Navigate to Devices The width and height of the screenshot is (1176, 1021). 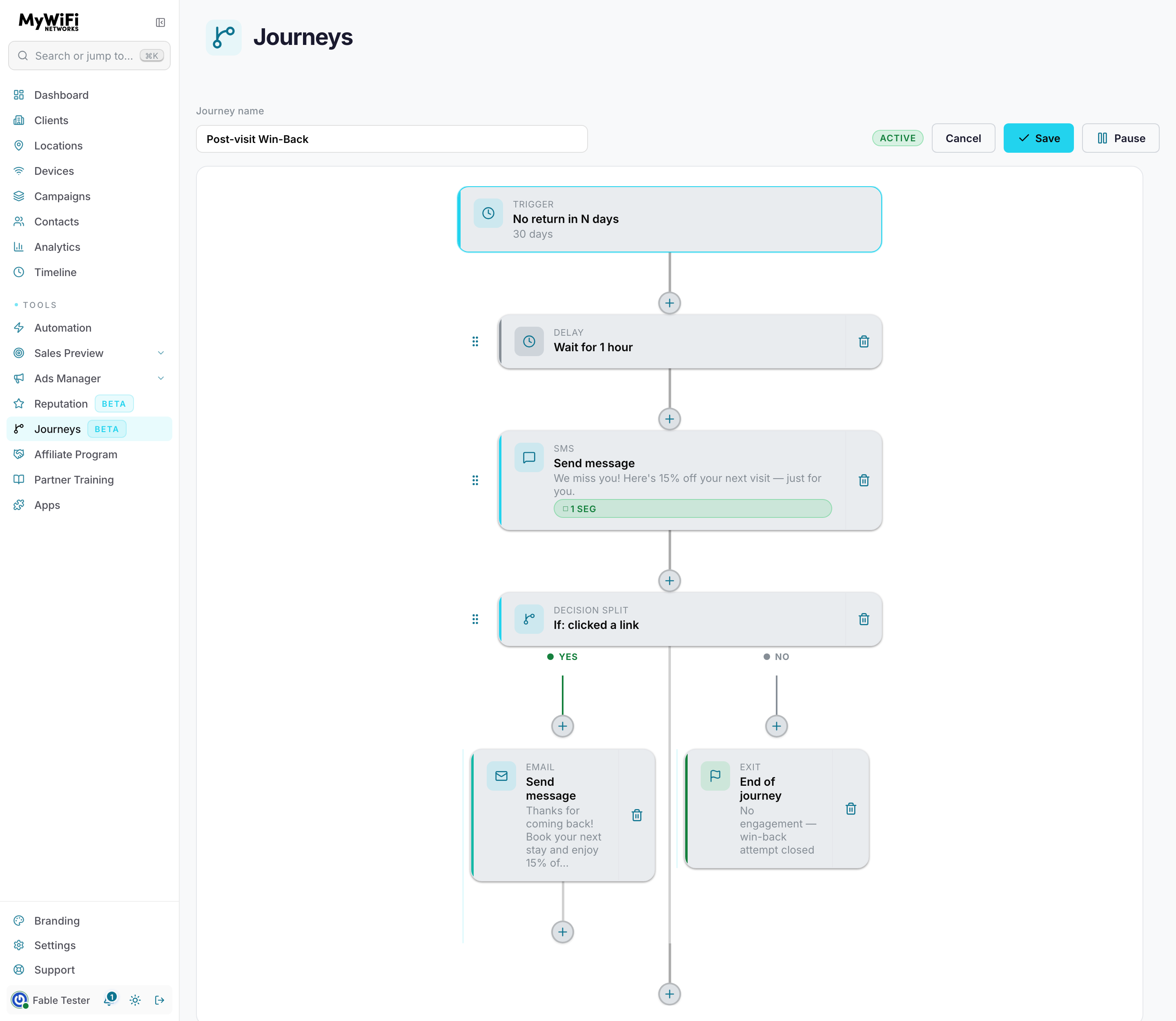[89, 171]
